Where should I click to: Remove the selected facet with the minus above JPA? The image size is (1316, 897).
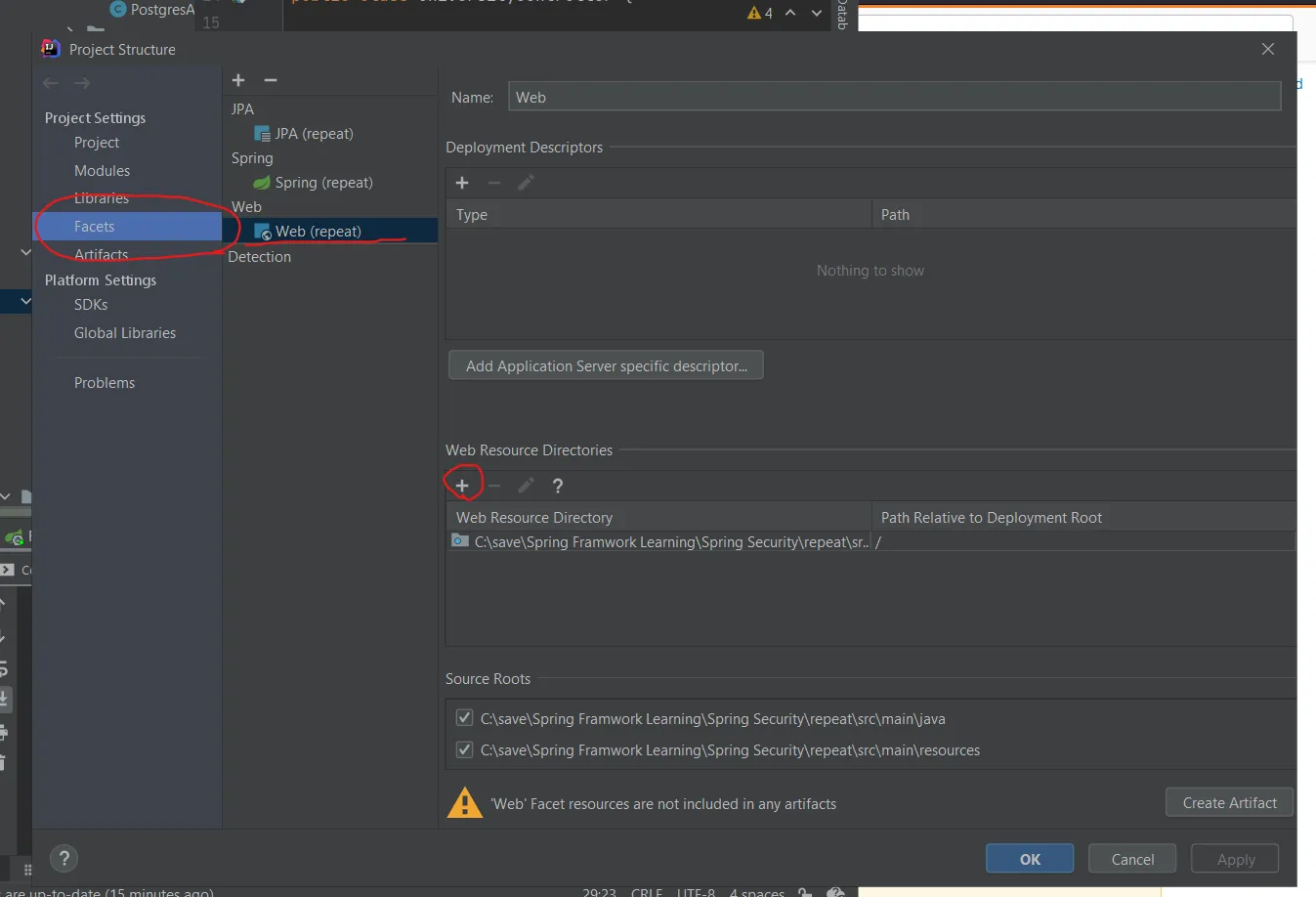pyautogui.click(x=271, y=80)
